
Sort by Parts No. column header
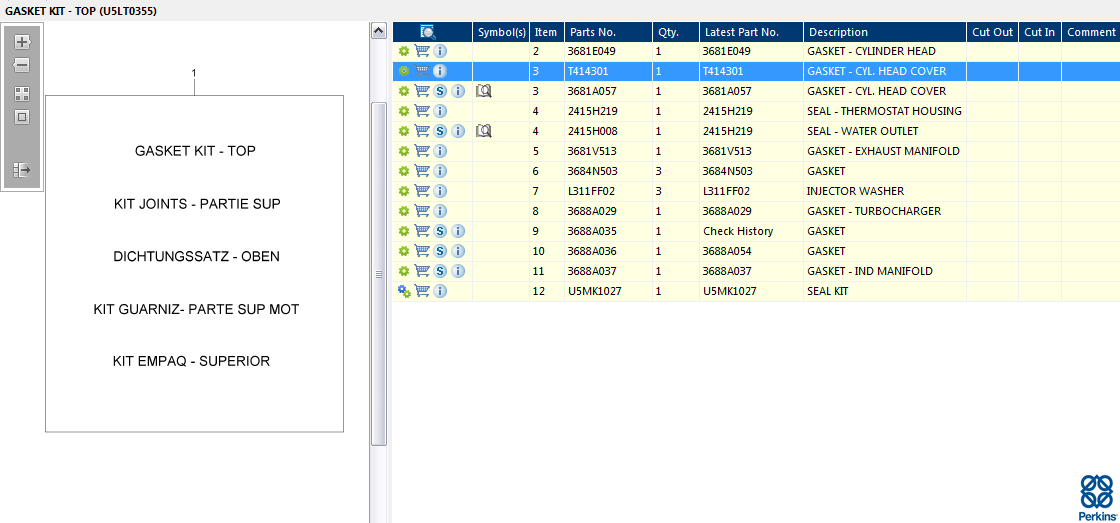(608, 32)
